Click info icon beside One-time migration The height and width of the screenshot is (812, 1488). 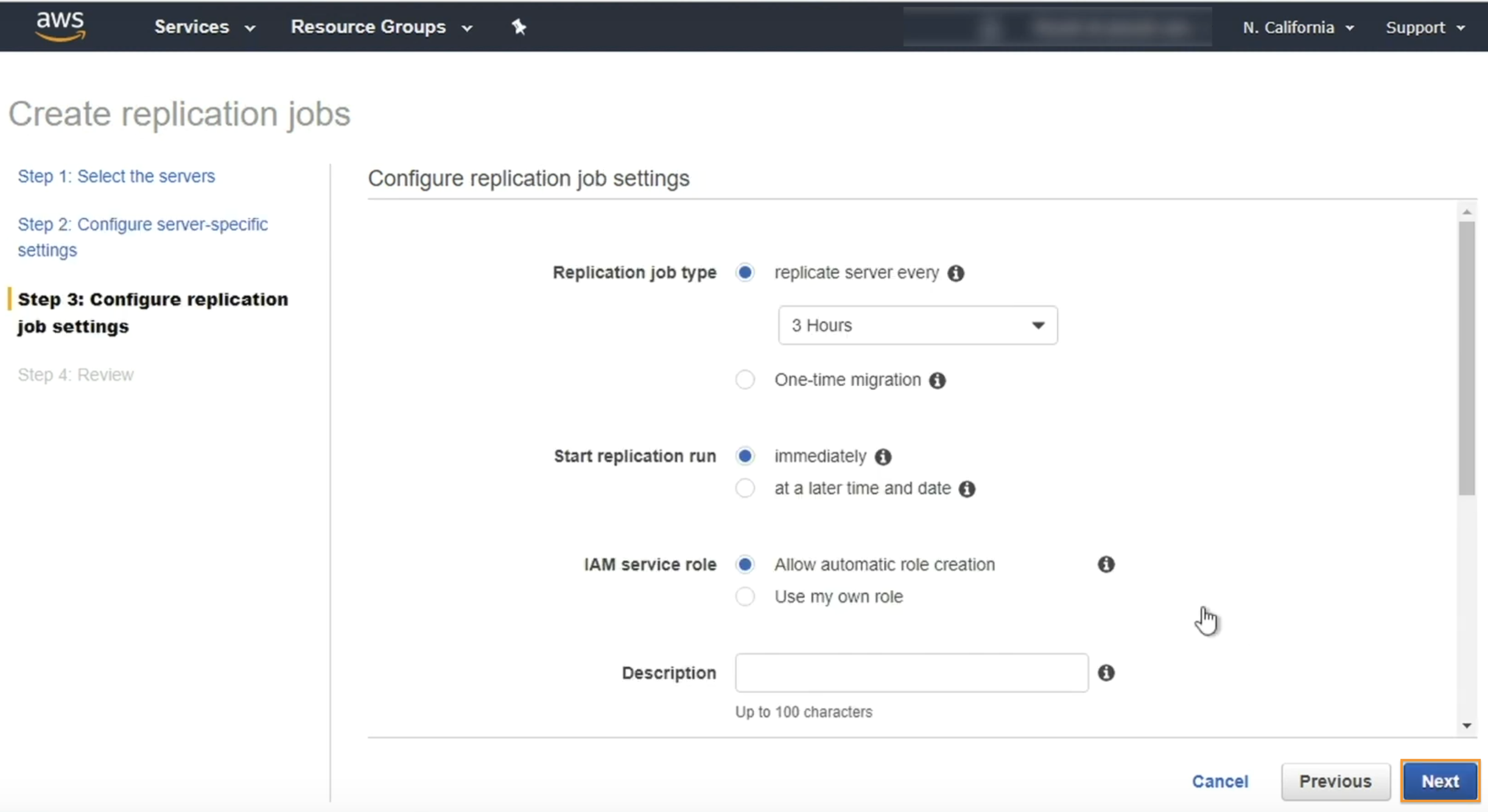tap(937, 380)
